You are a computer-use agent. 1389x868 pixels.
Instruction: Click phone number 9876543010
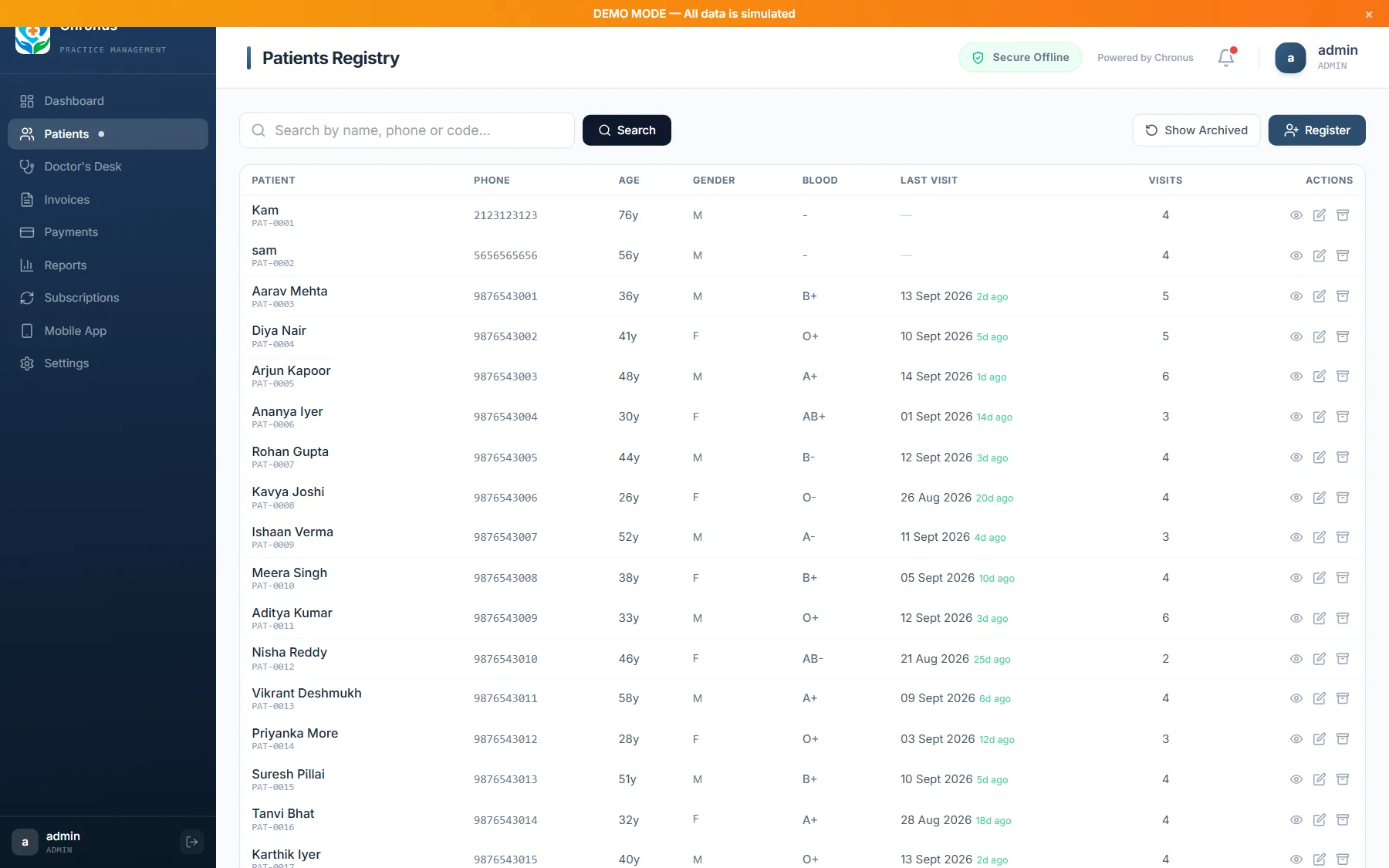coord(505,659)
